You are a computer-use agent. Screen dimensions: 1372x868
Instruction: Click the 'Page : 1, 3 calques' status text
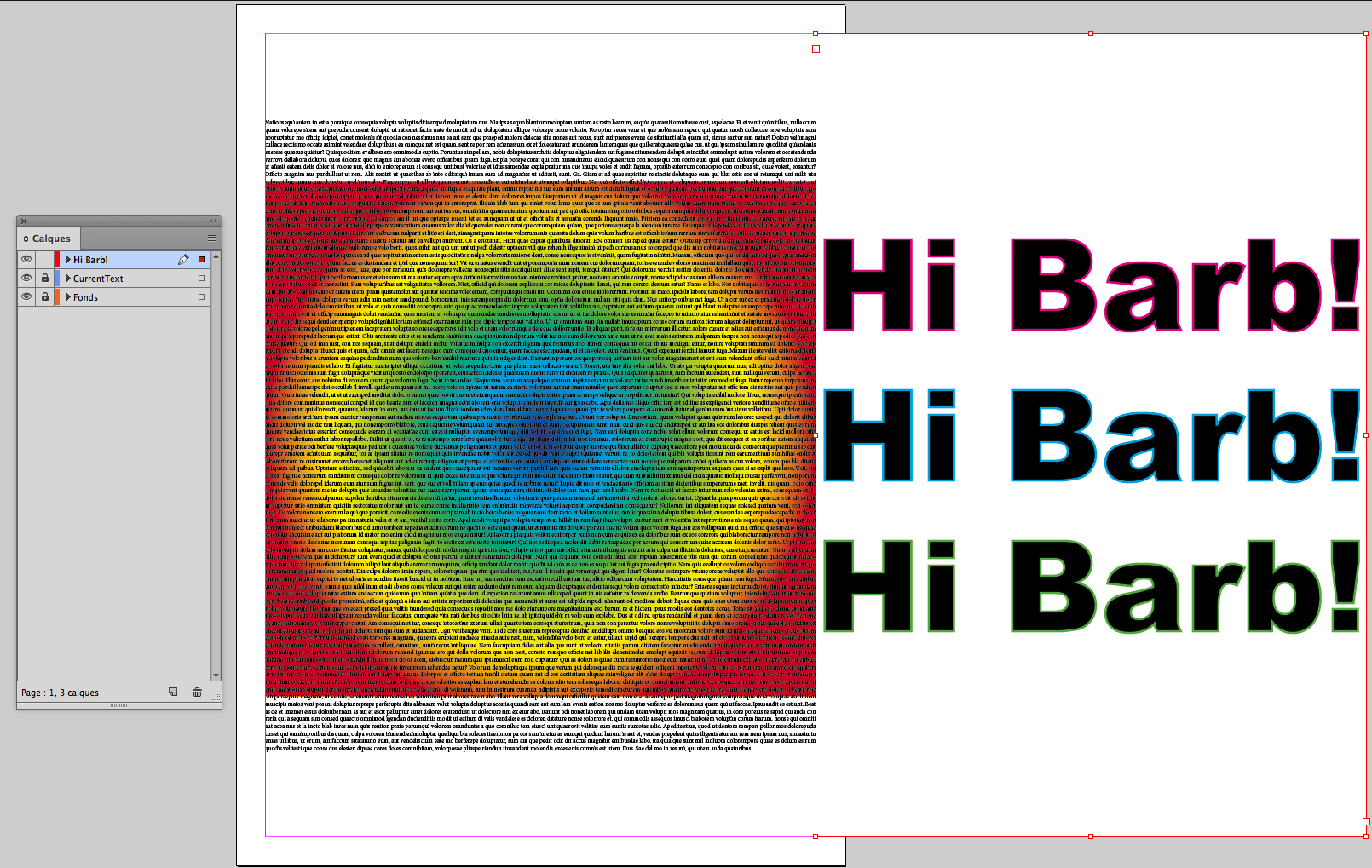tap(60, 693)
